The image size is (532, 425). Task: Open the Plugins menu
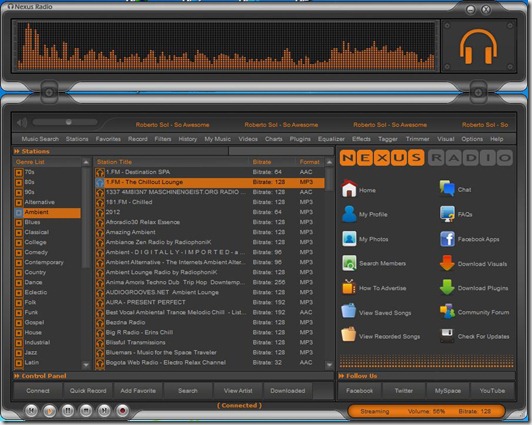click(x=300, y=139)
